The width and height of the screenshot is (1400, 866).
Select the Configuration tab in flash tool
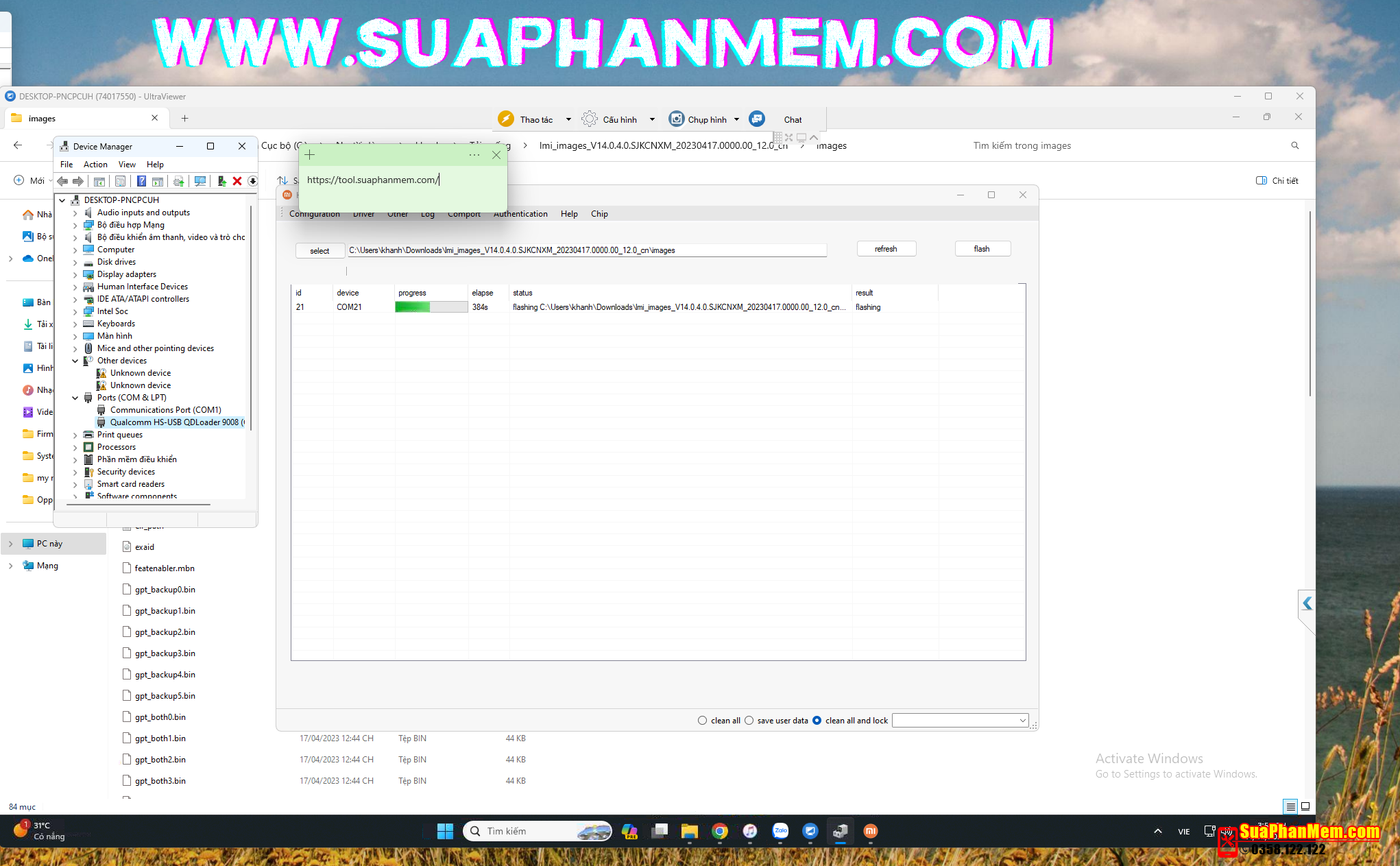(315, 213)
